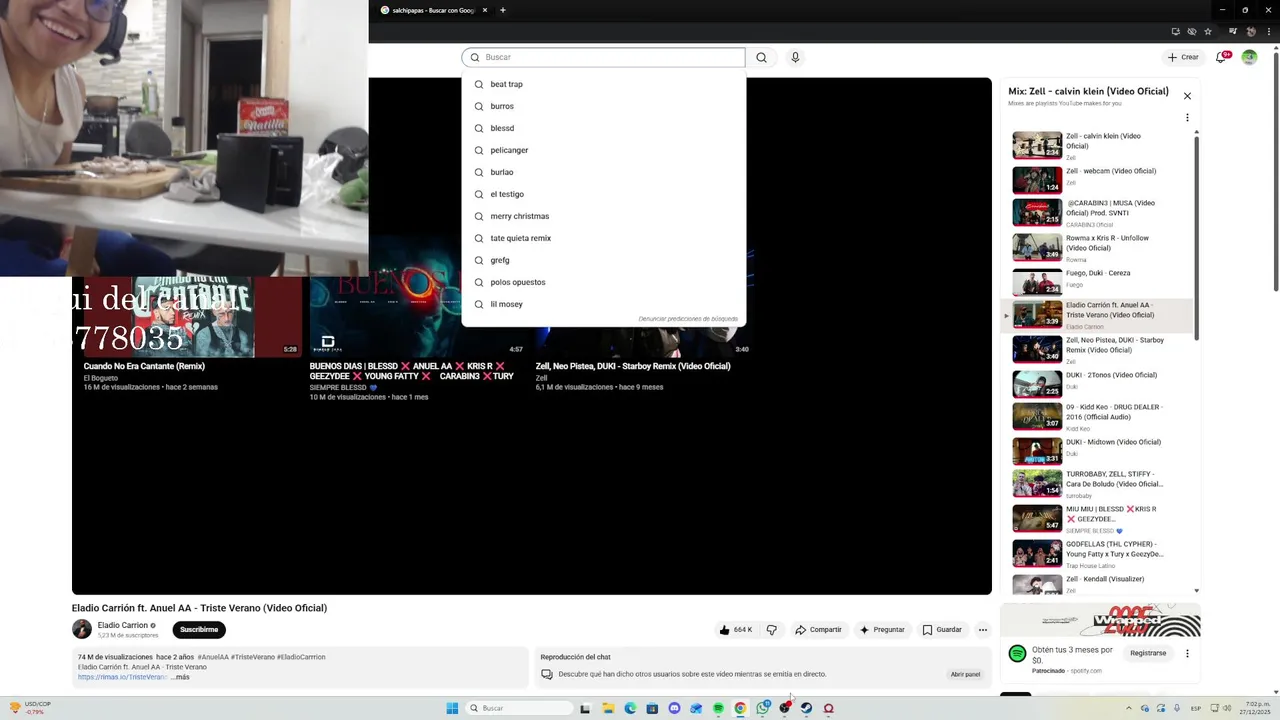Click the Compartir button

pos(818,630)
